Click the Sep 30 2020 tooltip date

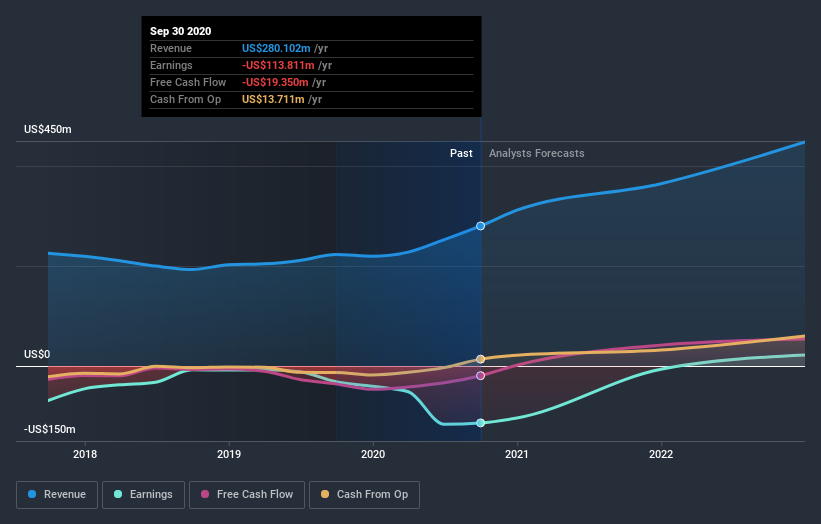pyautogui.click(x=181, y=31)
